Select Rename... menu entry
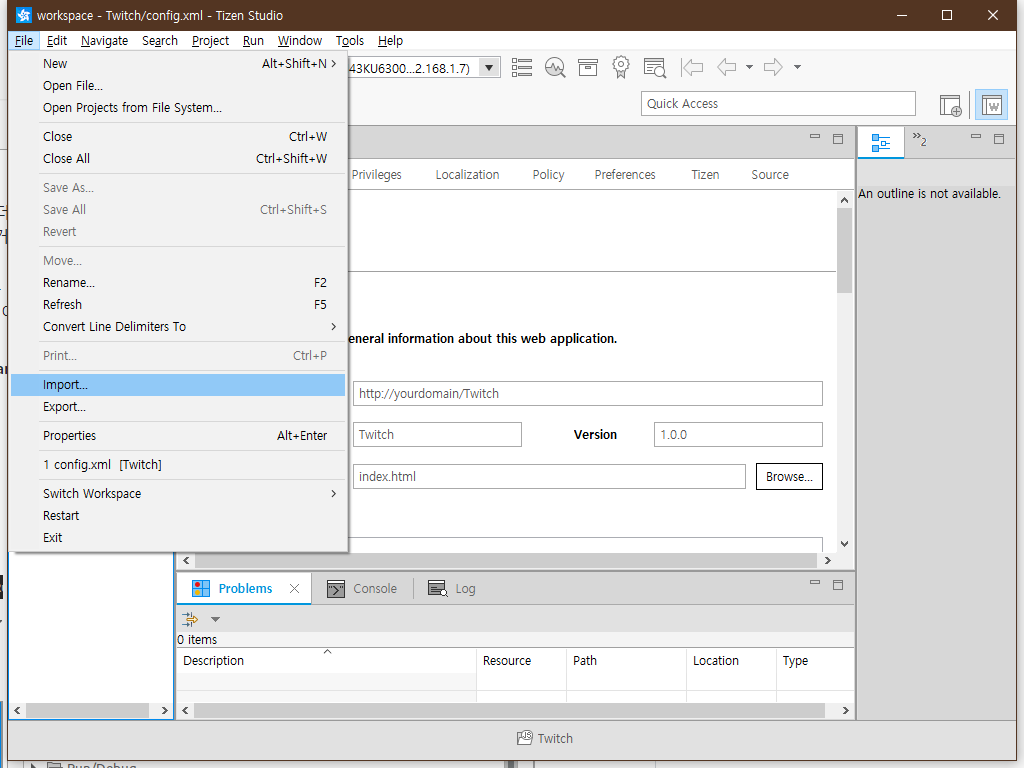Screen dimensions: 1024x768 178,283
